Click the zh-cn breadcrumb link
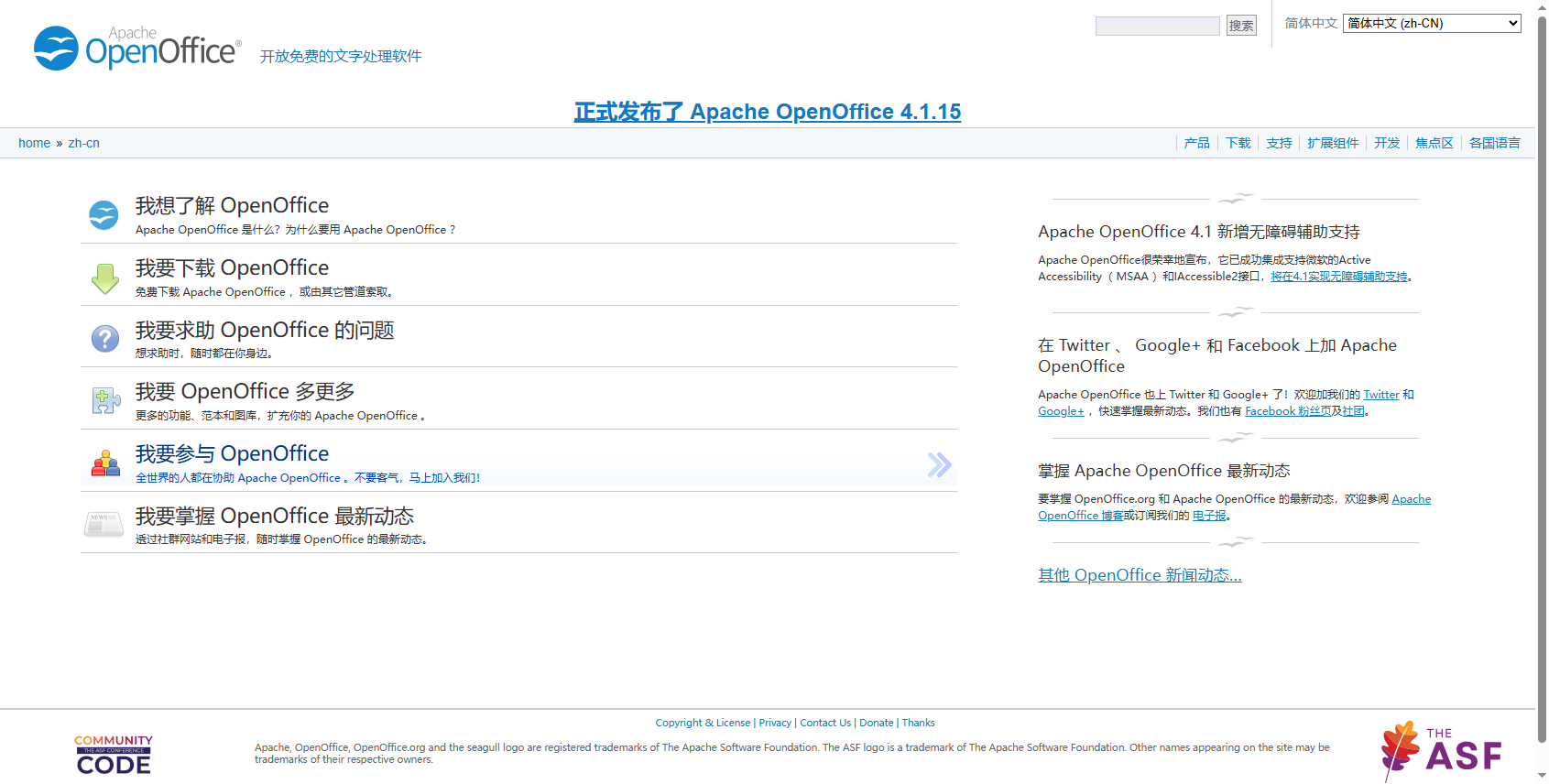This screenshot has height=784, width=1549. [84, 143]
